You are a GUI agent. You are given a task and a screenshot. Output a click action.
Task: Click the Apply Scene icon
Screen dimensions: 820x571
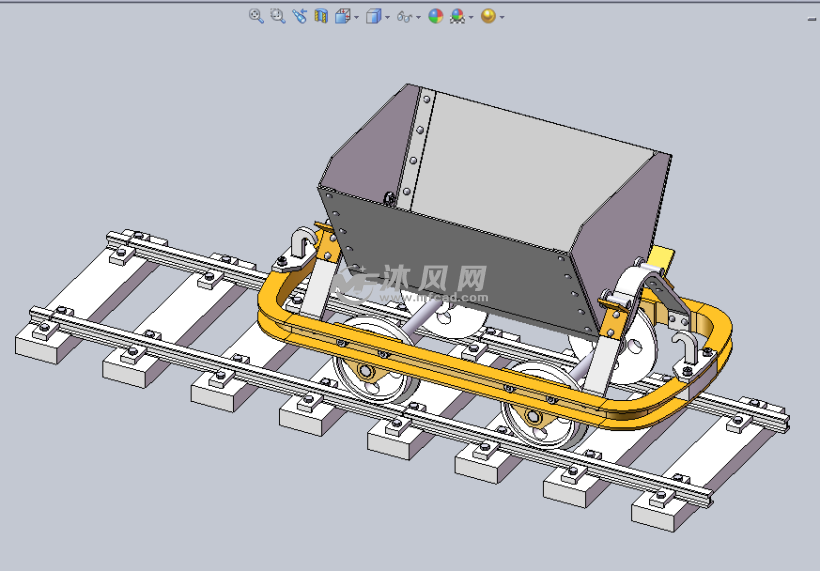point(457,16)
